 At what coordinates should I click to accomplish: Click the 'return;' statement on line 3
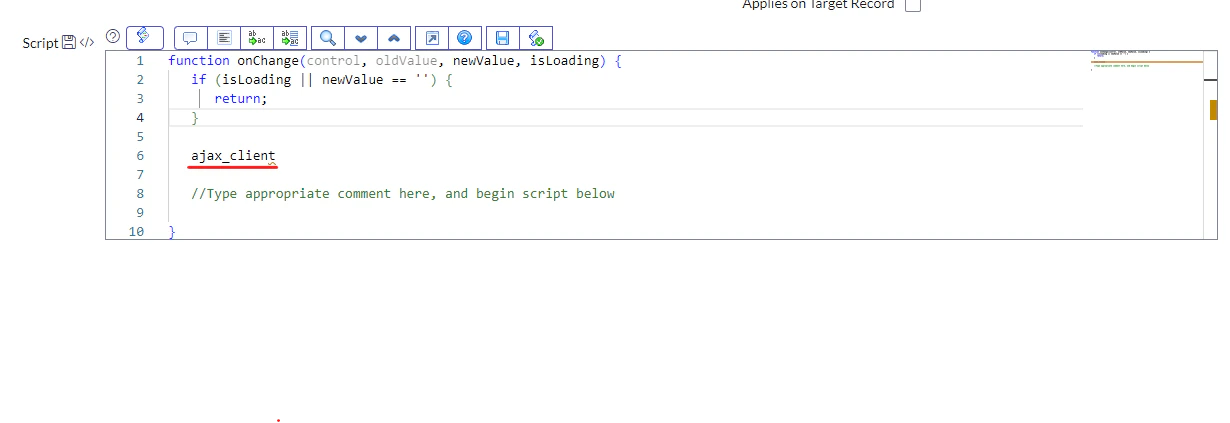(241, 99)
